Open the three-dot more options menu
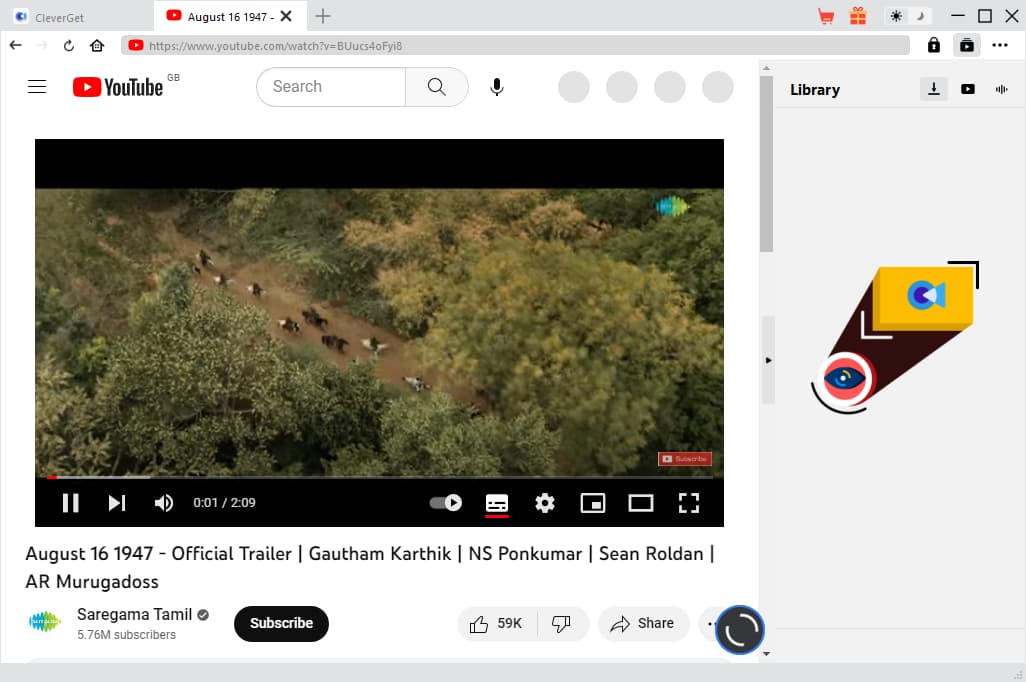This screenshot has width=1026, height=682. point(1000,45)
